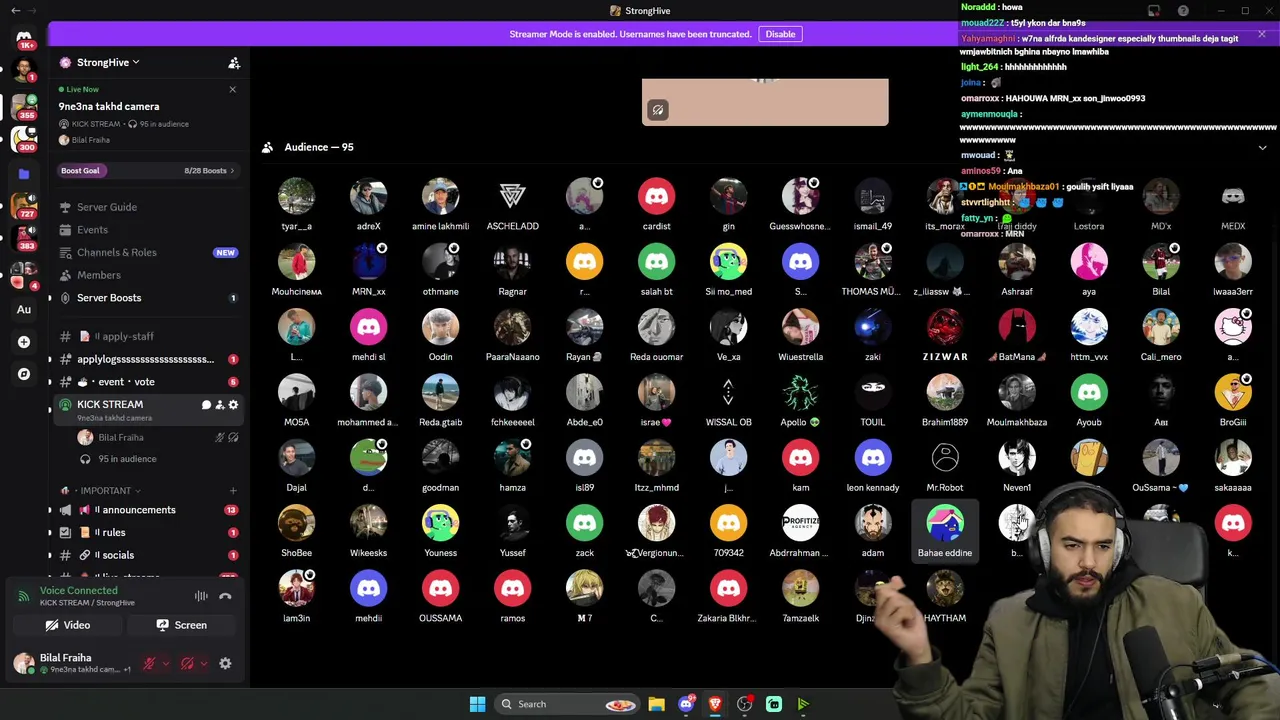
Task: Open the Discover servers compass icon
Action: pyautogui.click(x=24, y=374)
